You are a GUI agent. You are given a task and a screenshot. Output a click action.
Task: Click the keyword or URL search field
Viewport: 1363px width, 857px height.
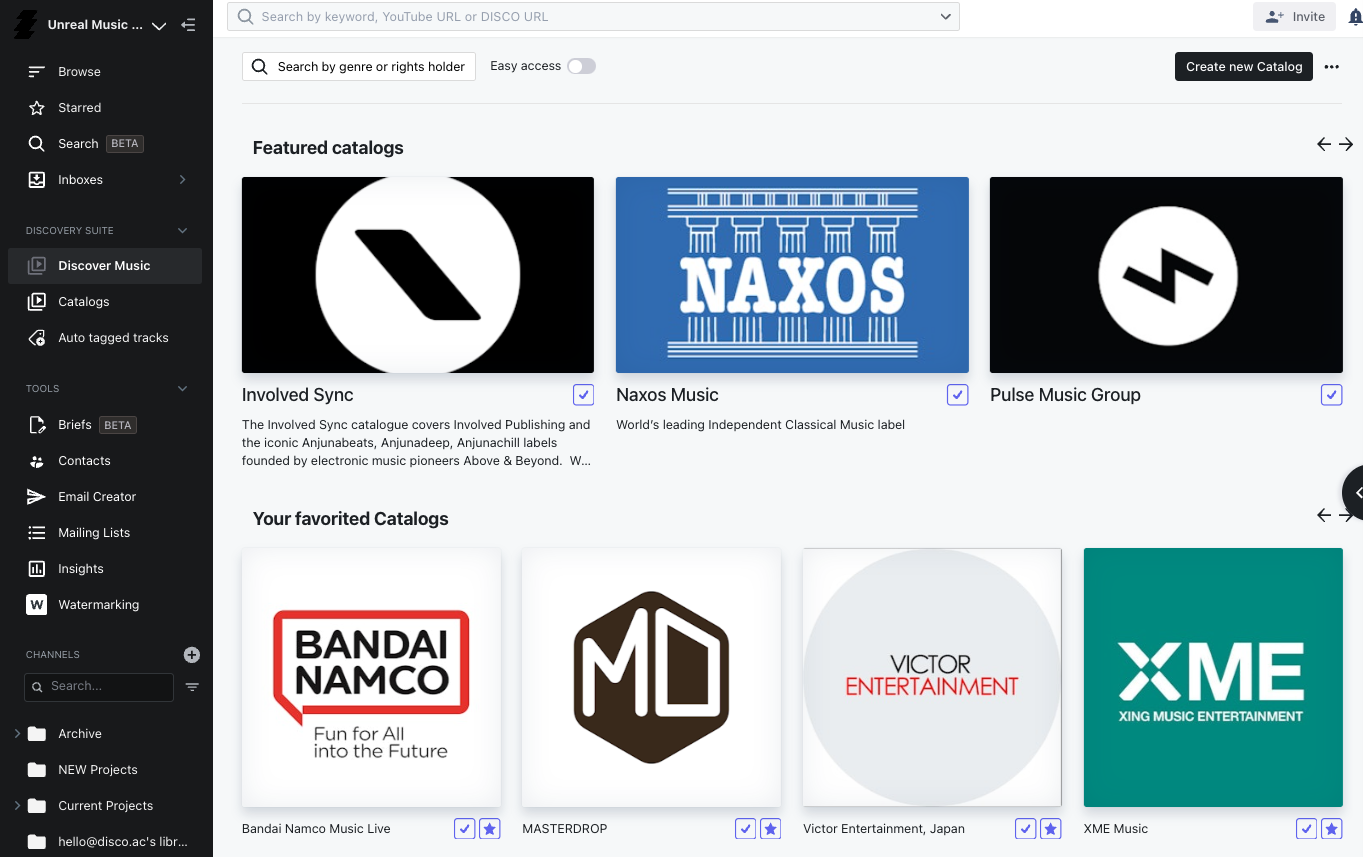pyautogui.click(x=593, y=17)
